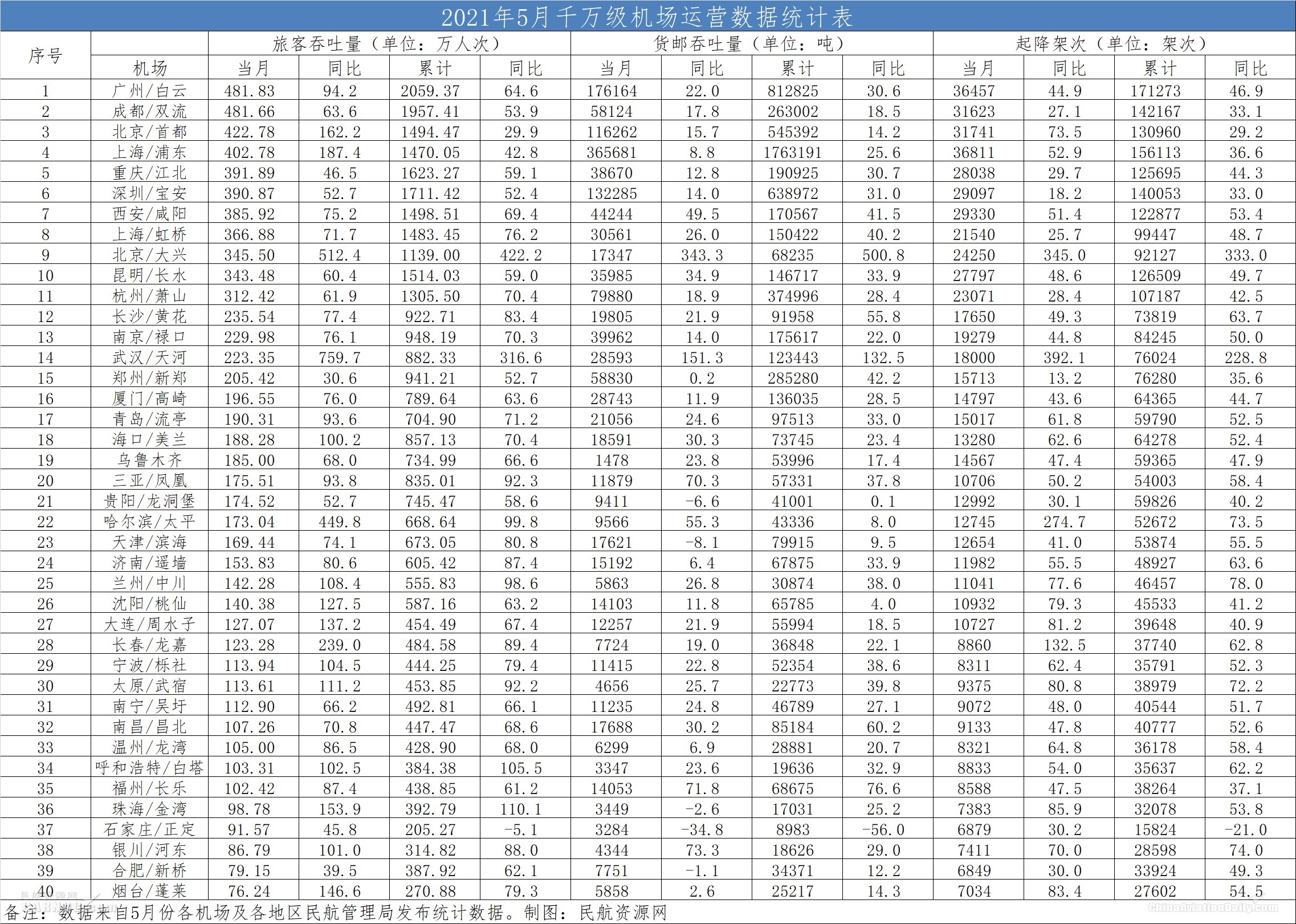Select airport cell 杭州/萧山
The width and height of the screenshot is (1296, 924).
tap(150, 296)
